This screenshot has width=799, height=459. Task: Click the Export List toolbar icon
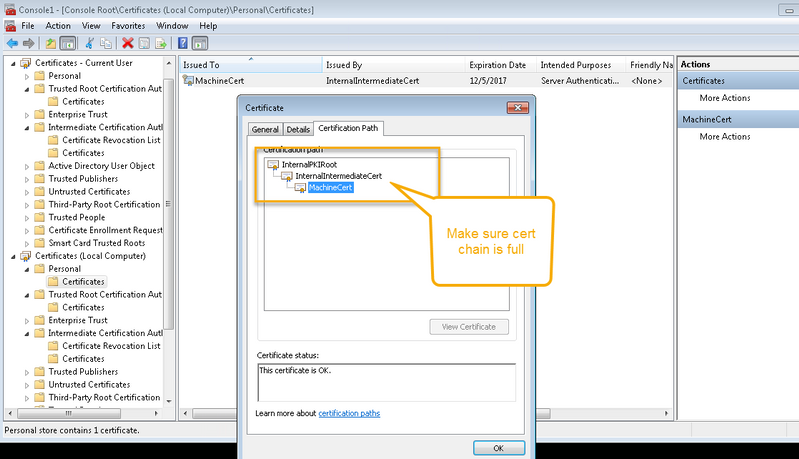(161, 43)
